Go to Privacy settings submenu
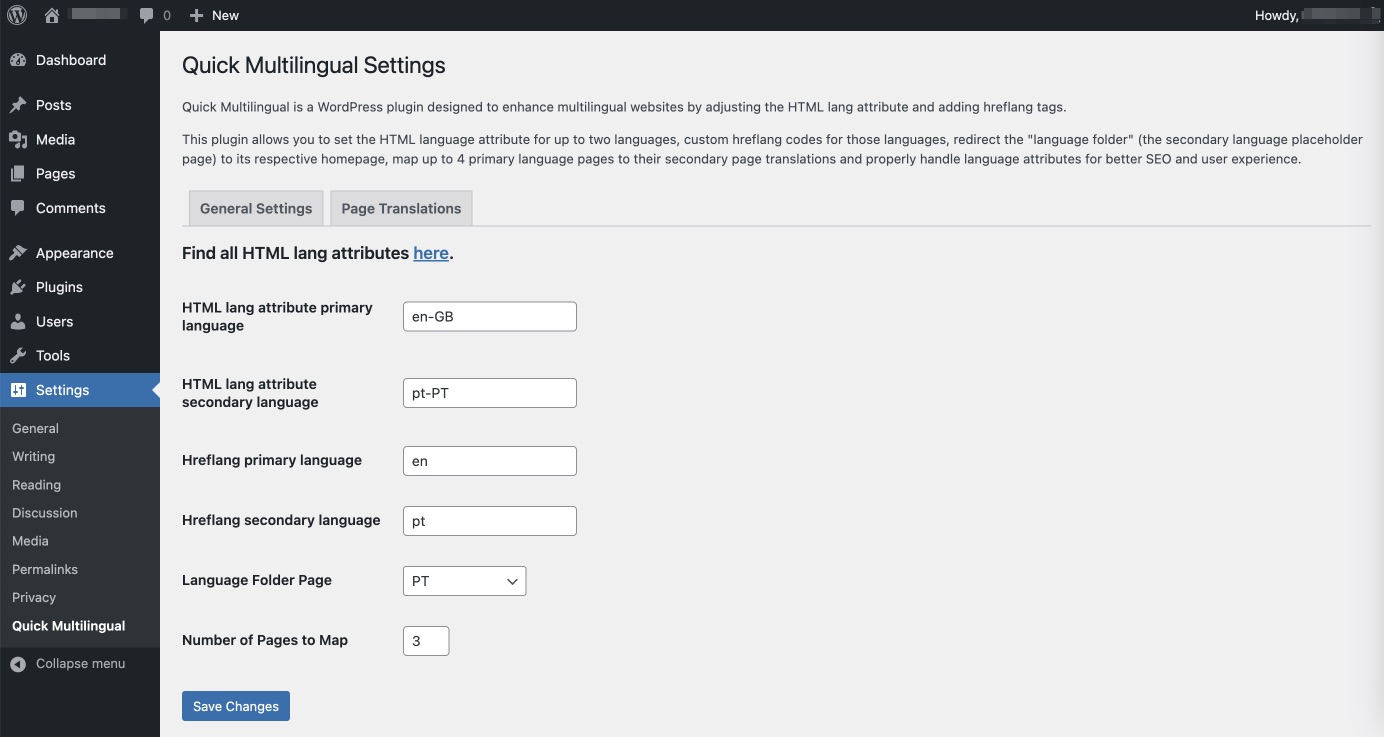 34,597
